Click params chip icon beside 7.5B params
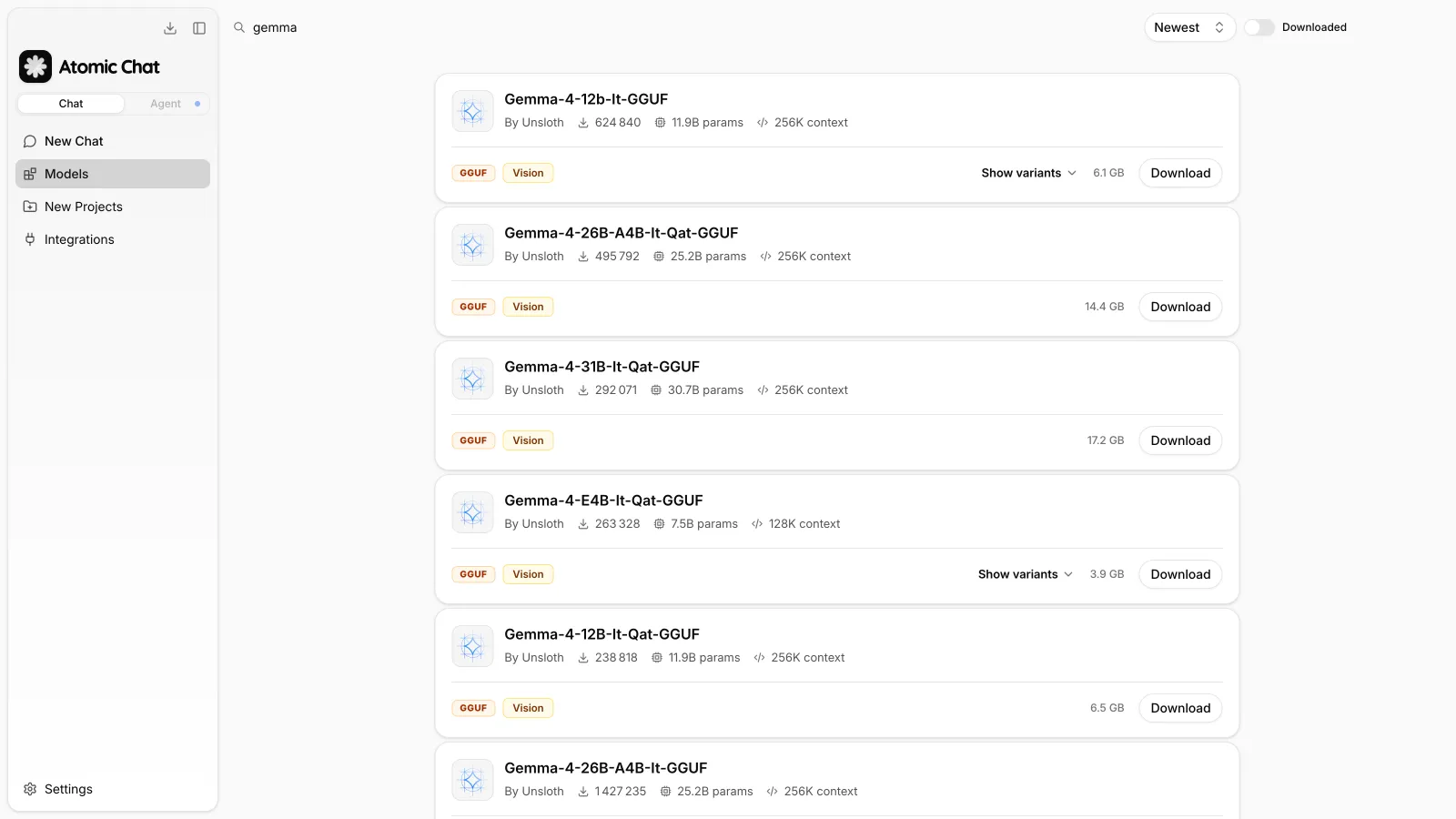This screenshot has width=1456, height=819. (x=660, y=524)
